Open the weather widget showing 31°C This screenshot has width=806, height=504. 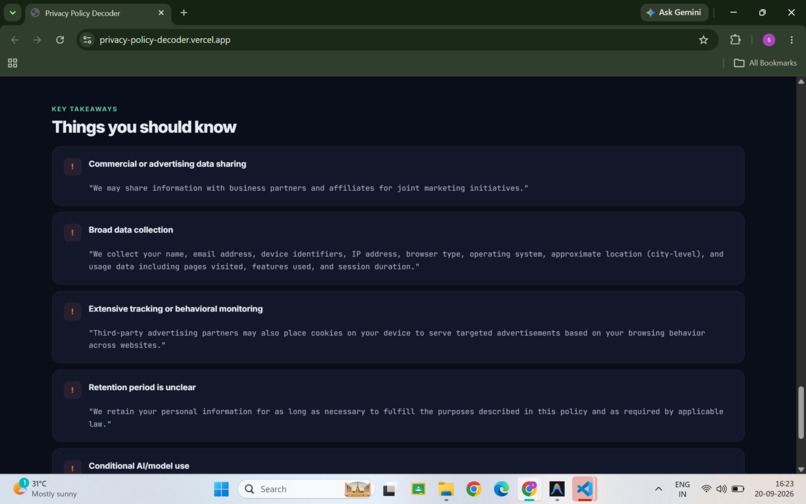(x=45, y=489)
